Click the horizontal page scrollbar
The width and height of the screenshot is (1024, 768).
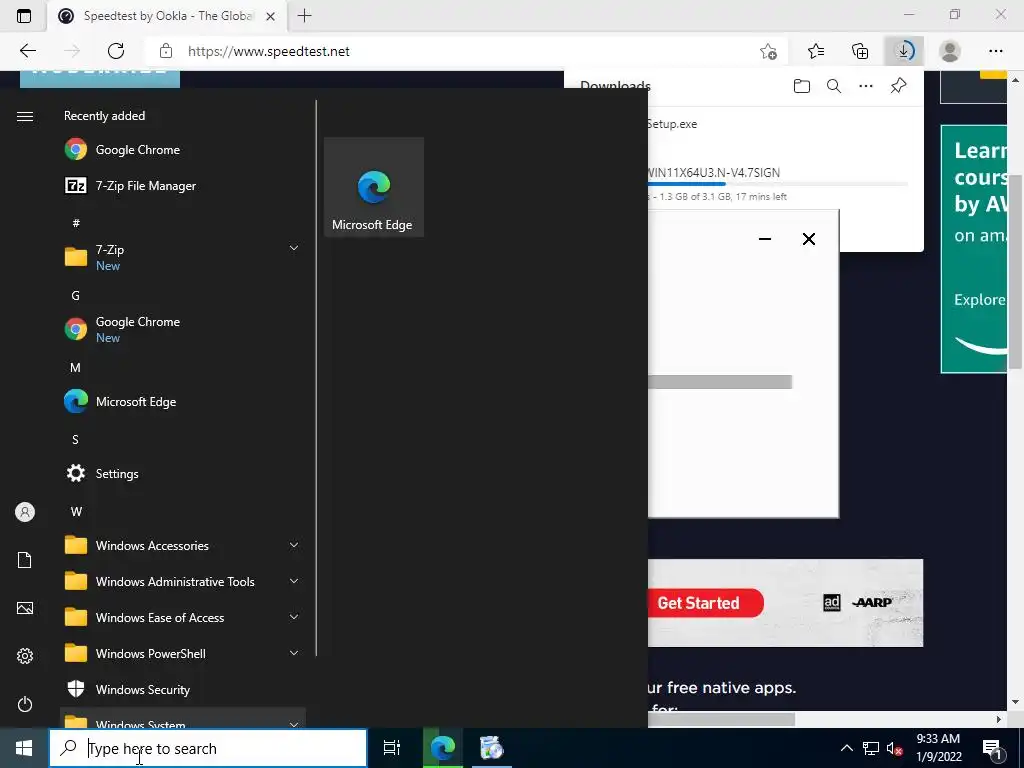721,719
